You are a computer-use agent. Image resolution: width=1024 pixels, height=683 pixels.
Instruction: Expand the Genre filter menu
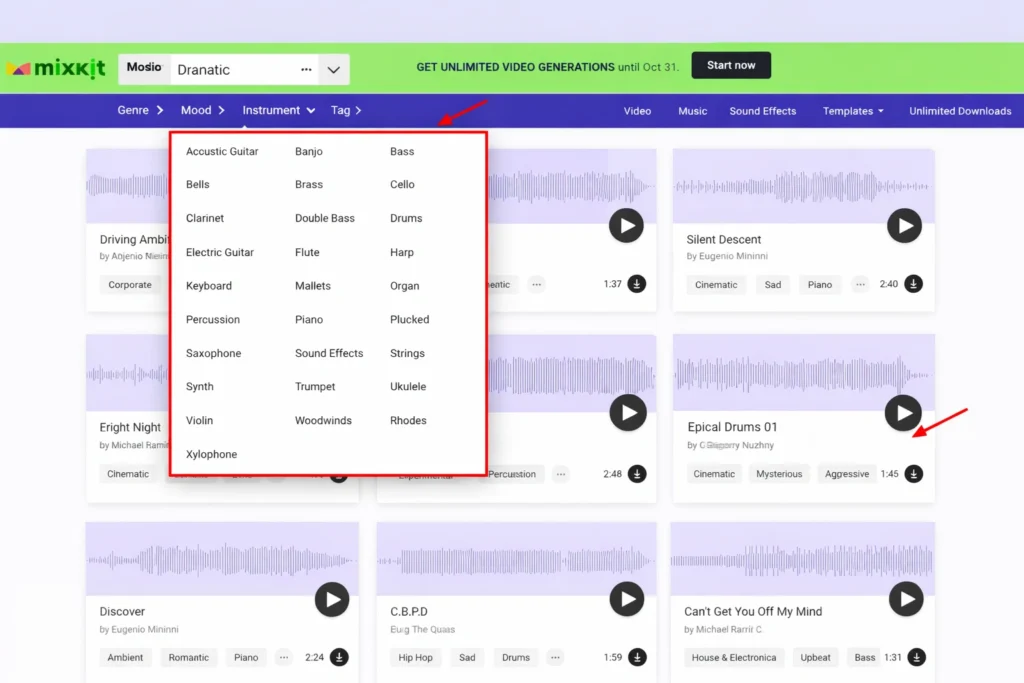pyautogui.click(x=140, y=111)
